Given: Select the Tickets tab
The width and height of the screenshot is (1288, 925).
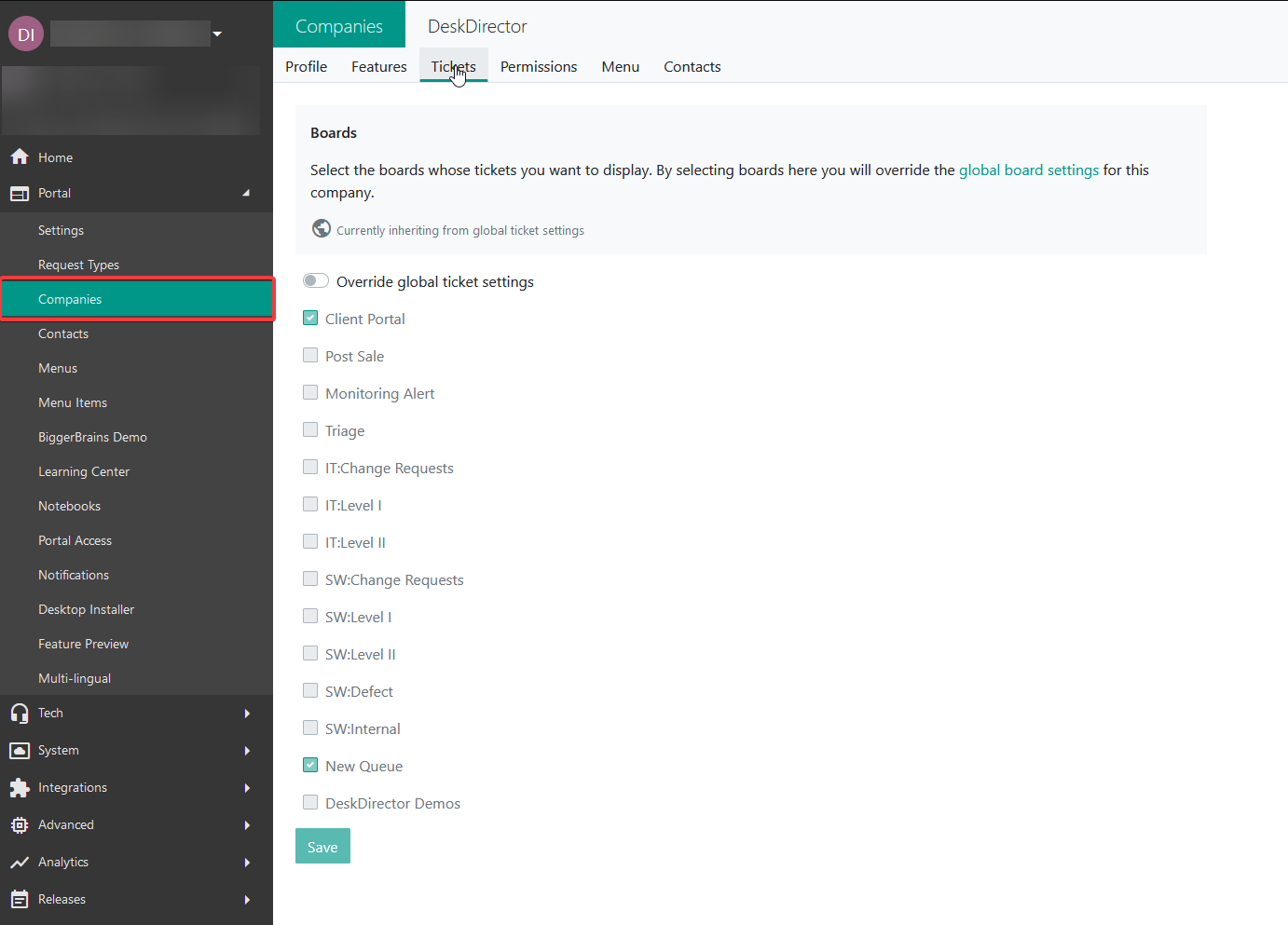Looking at the screenshot, I should point(454,66).
